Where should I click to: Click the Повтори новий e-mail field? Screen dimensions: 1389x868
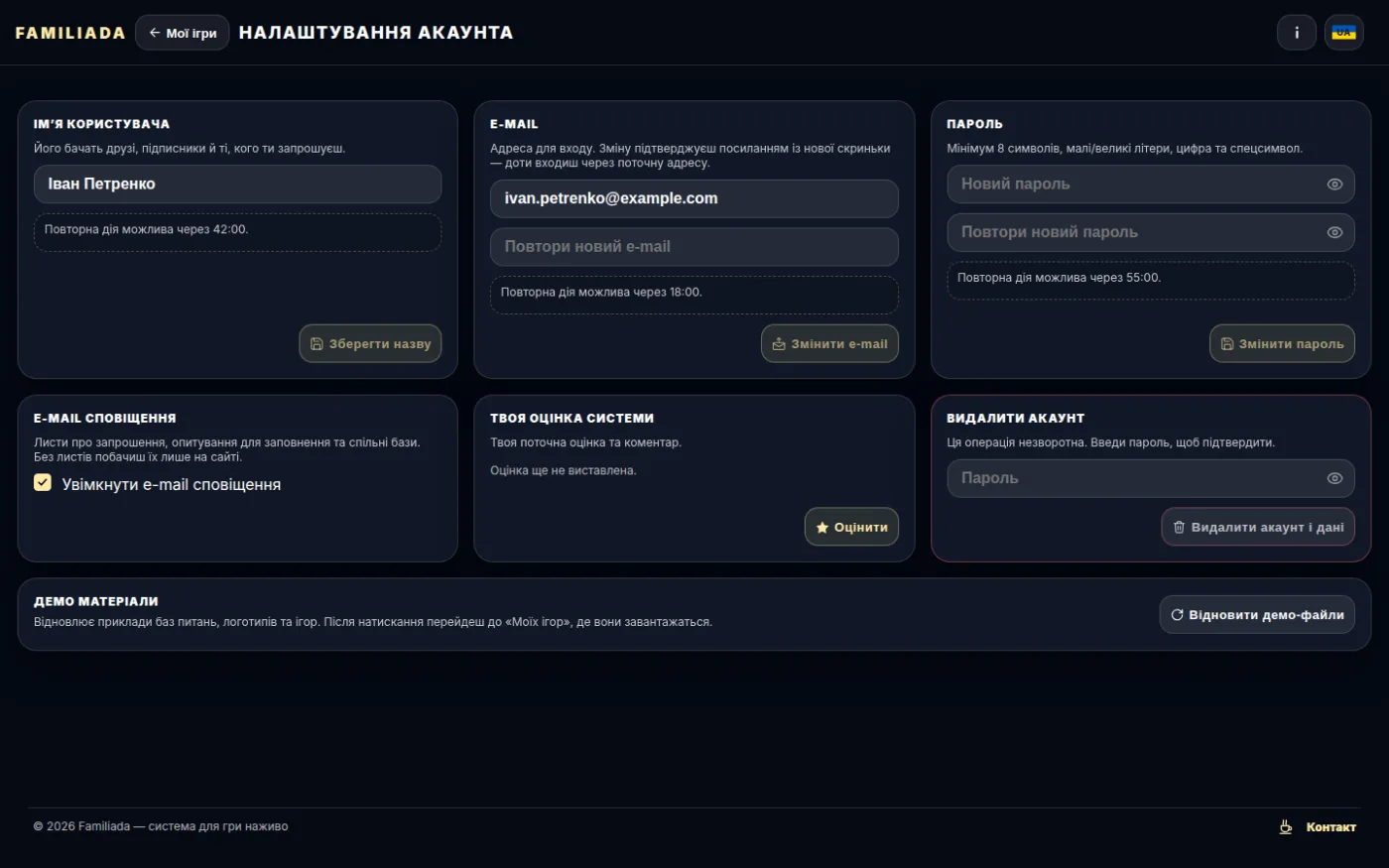point(694,247)
